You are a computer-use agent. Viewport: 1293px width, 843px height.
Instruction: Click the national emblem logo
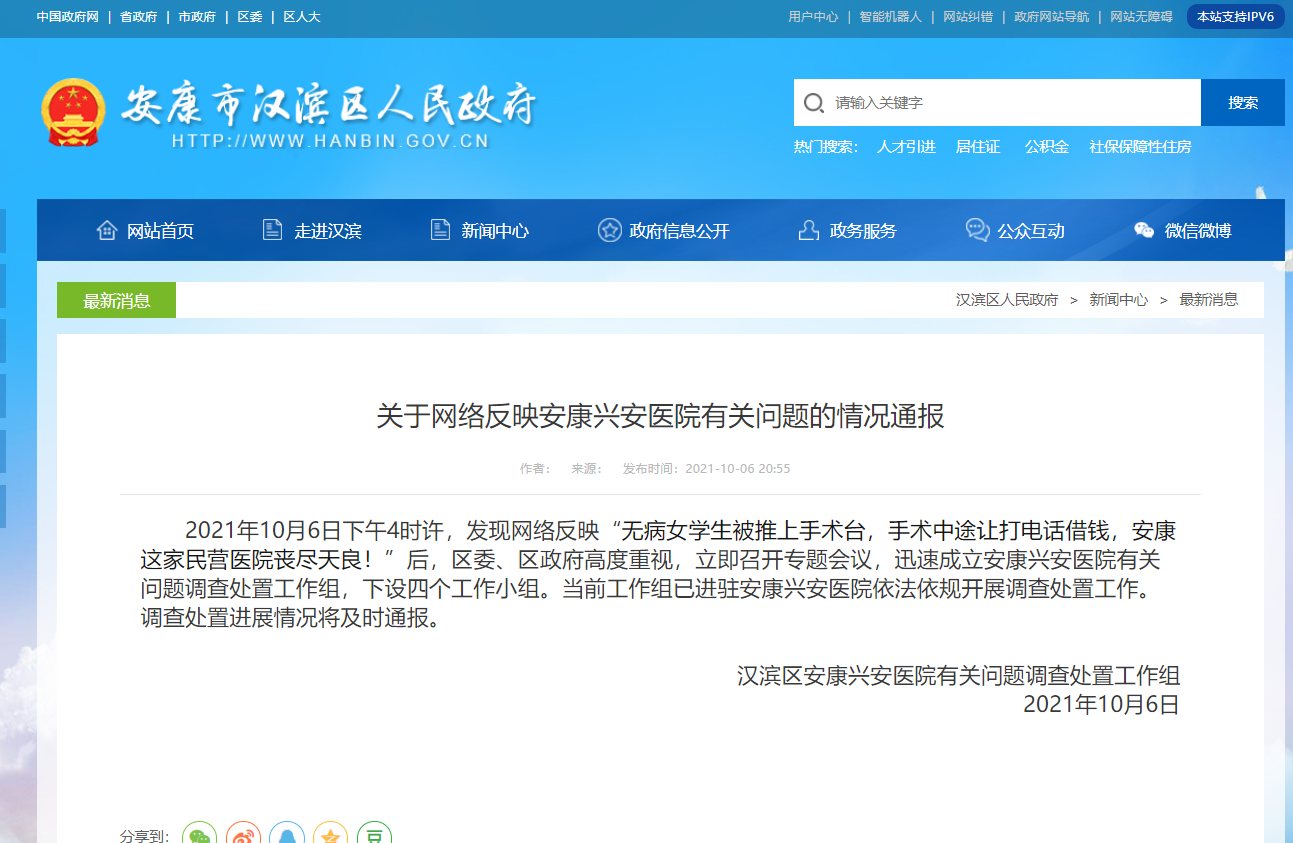[x=72, y=112]
